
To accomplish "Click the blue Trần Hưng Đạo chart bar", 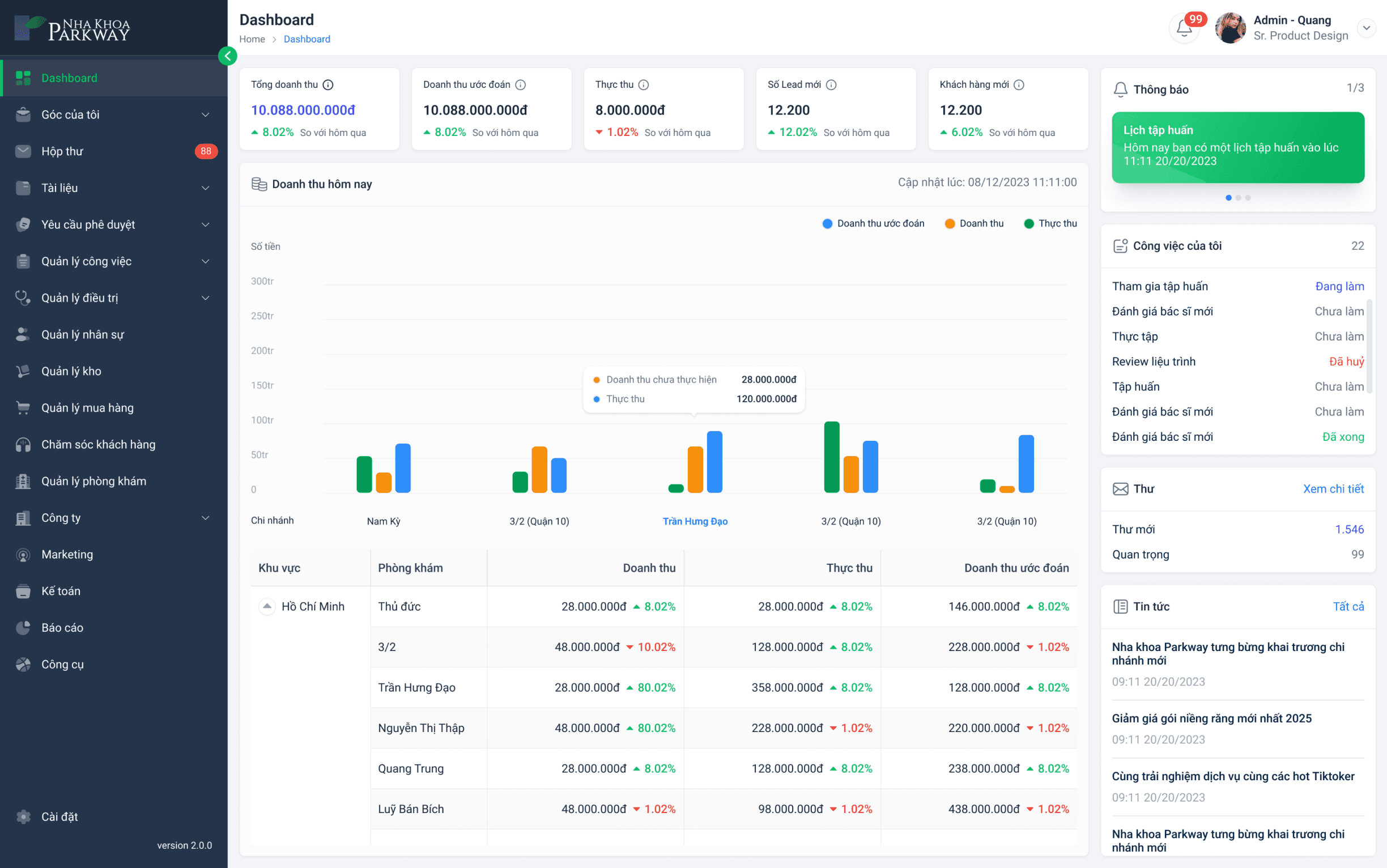I will pos(714,462).
